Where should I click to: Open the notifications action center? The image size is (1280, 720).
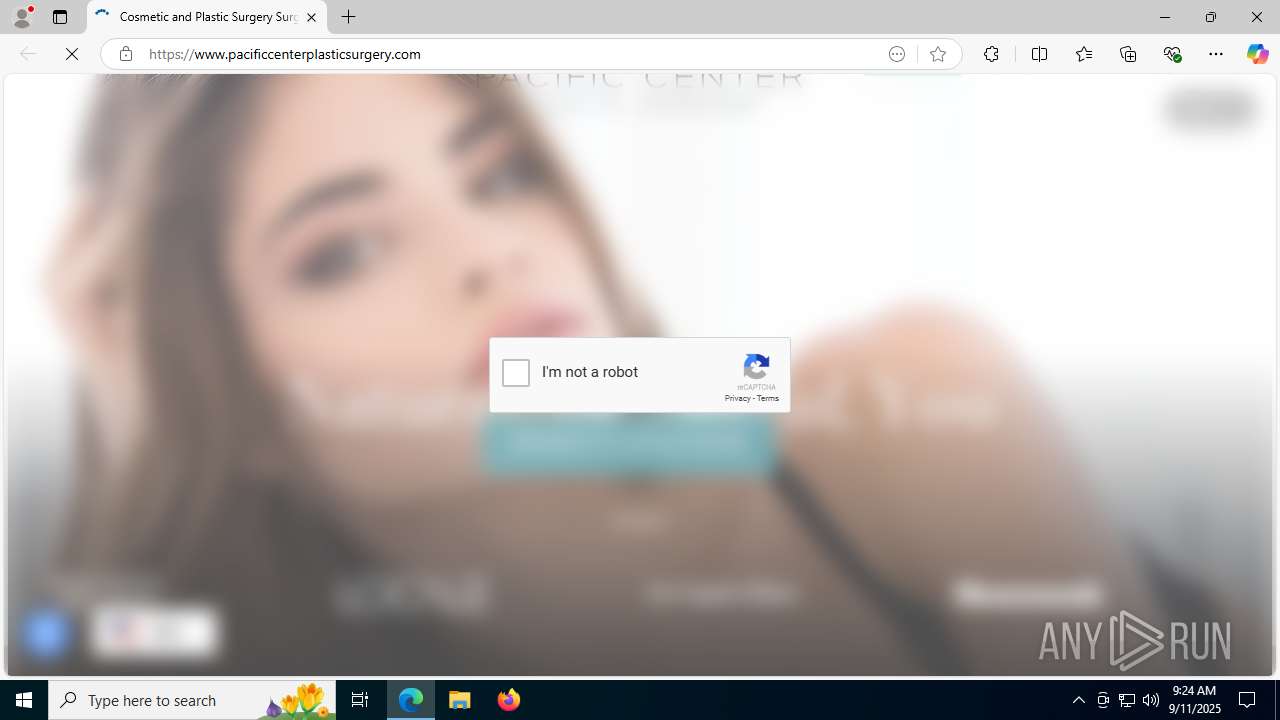point(1248,700)
